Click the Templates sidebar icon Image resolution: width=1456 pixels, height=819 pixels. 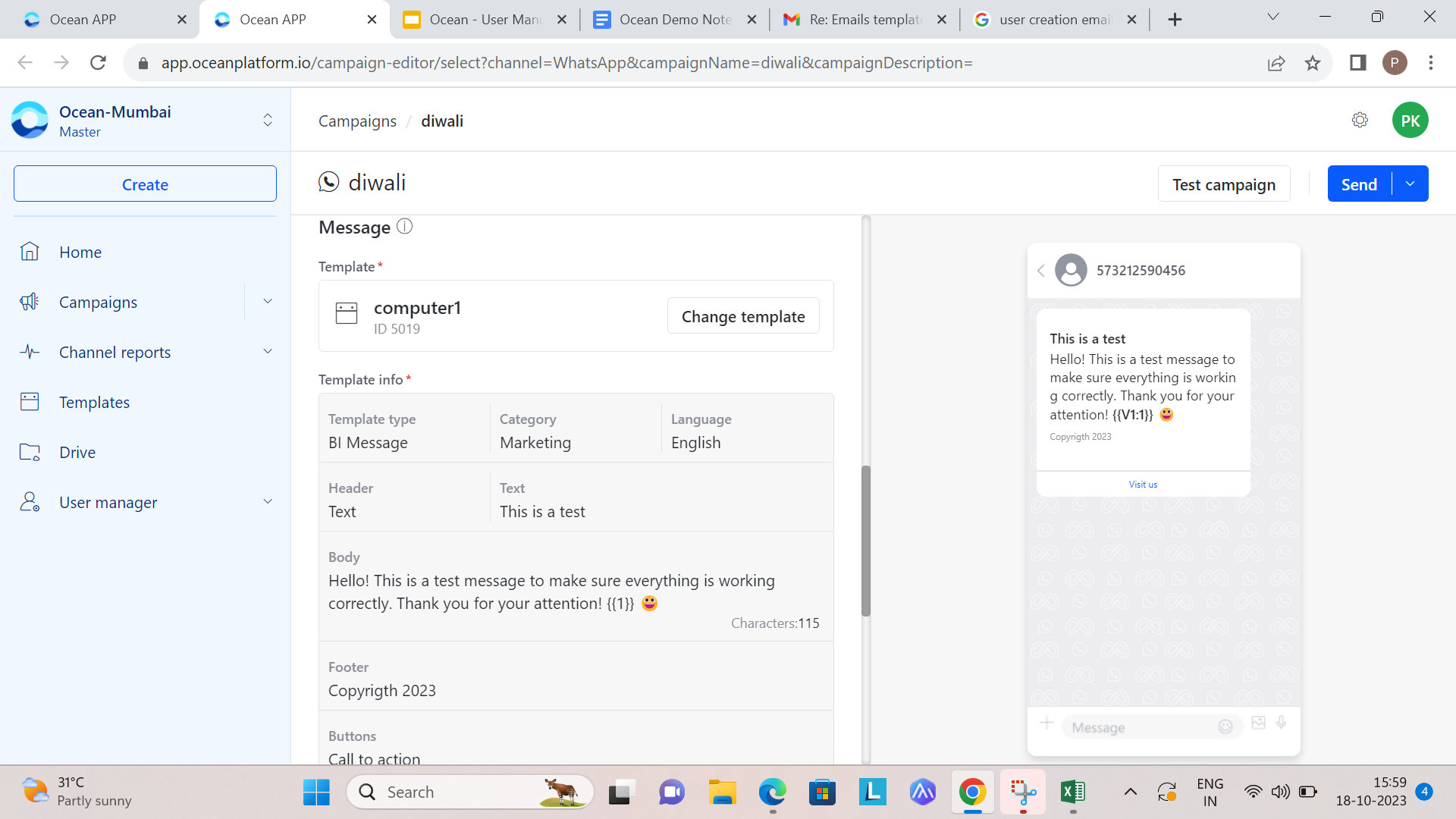pyautogui.click(x=30, y=402)
